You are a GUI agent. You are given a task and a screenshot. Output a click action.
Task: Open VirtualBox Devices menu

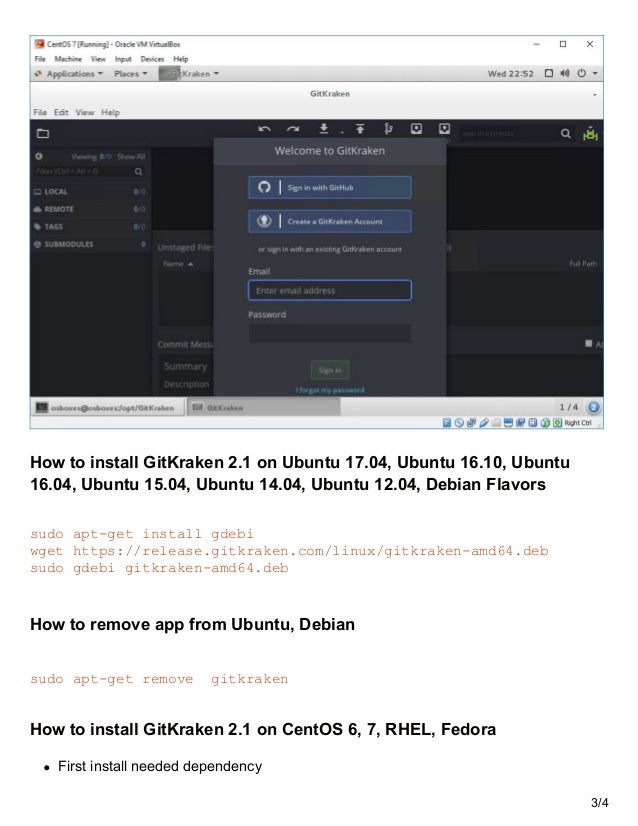[x=152, y=59]
